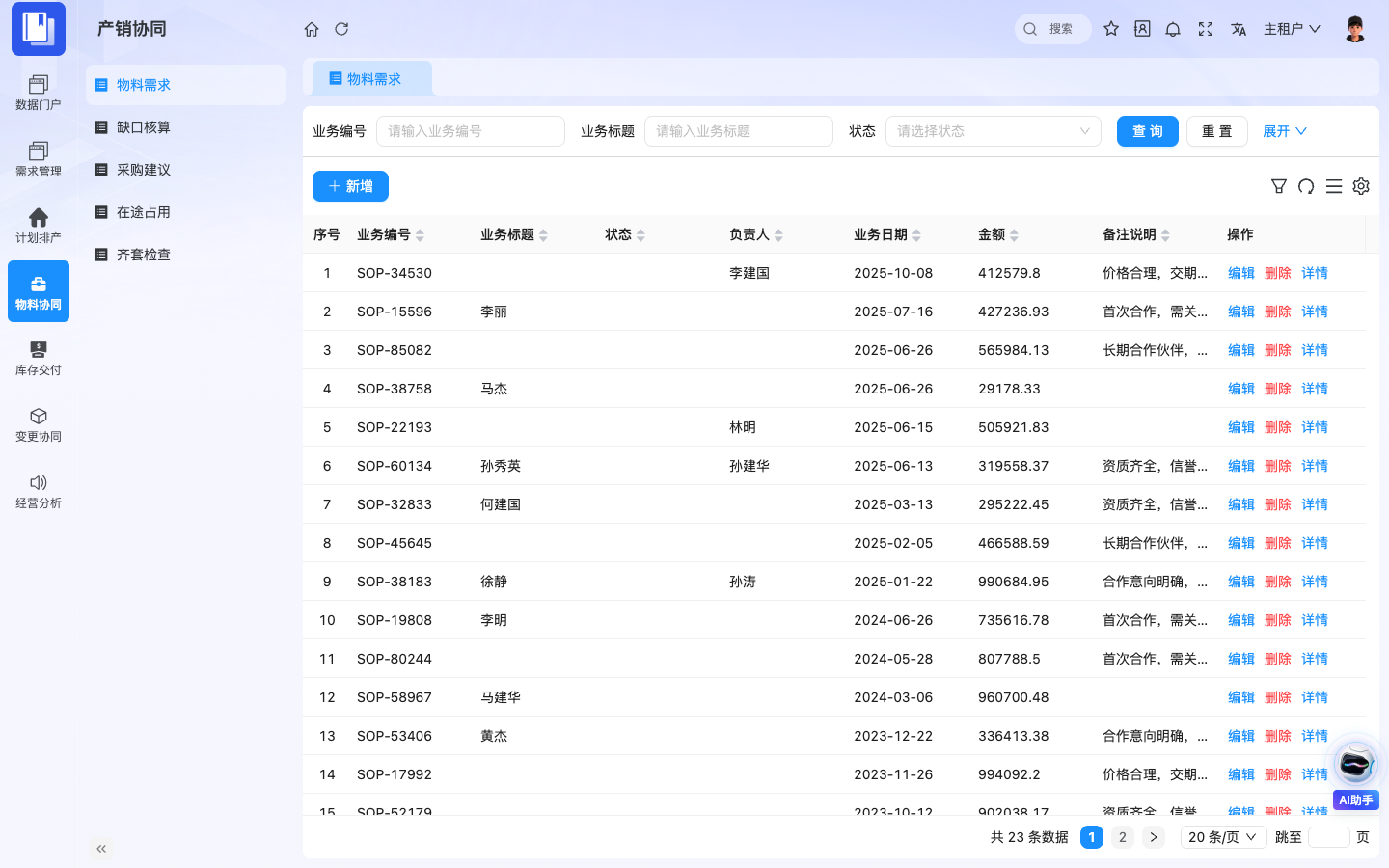Select 在途占用 in the submenu
The image size is (1389, 868).
[185, 212]
